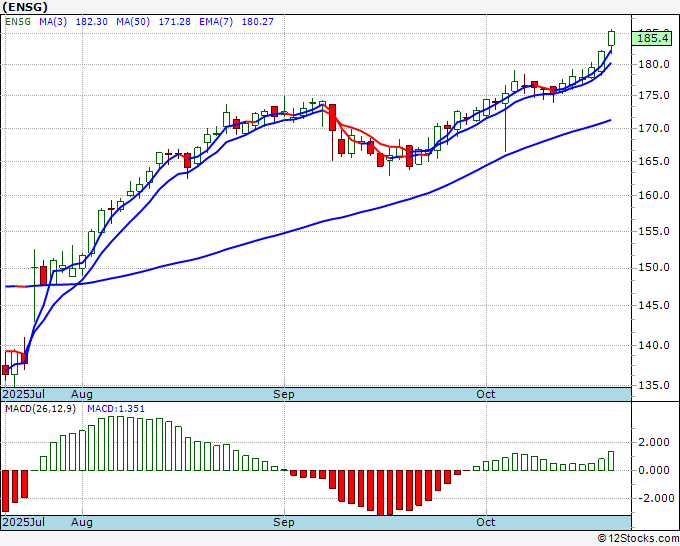This screenshot has height=546, width=680.
Task: Click the MA(3) legend label
Action: point(53,21)
